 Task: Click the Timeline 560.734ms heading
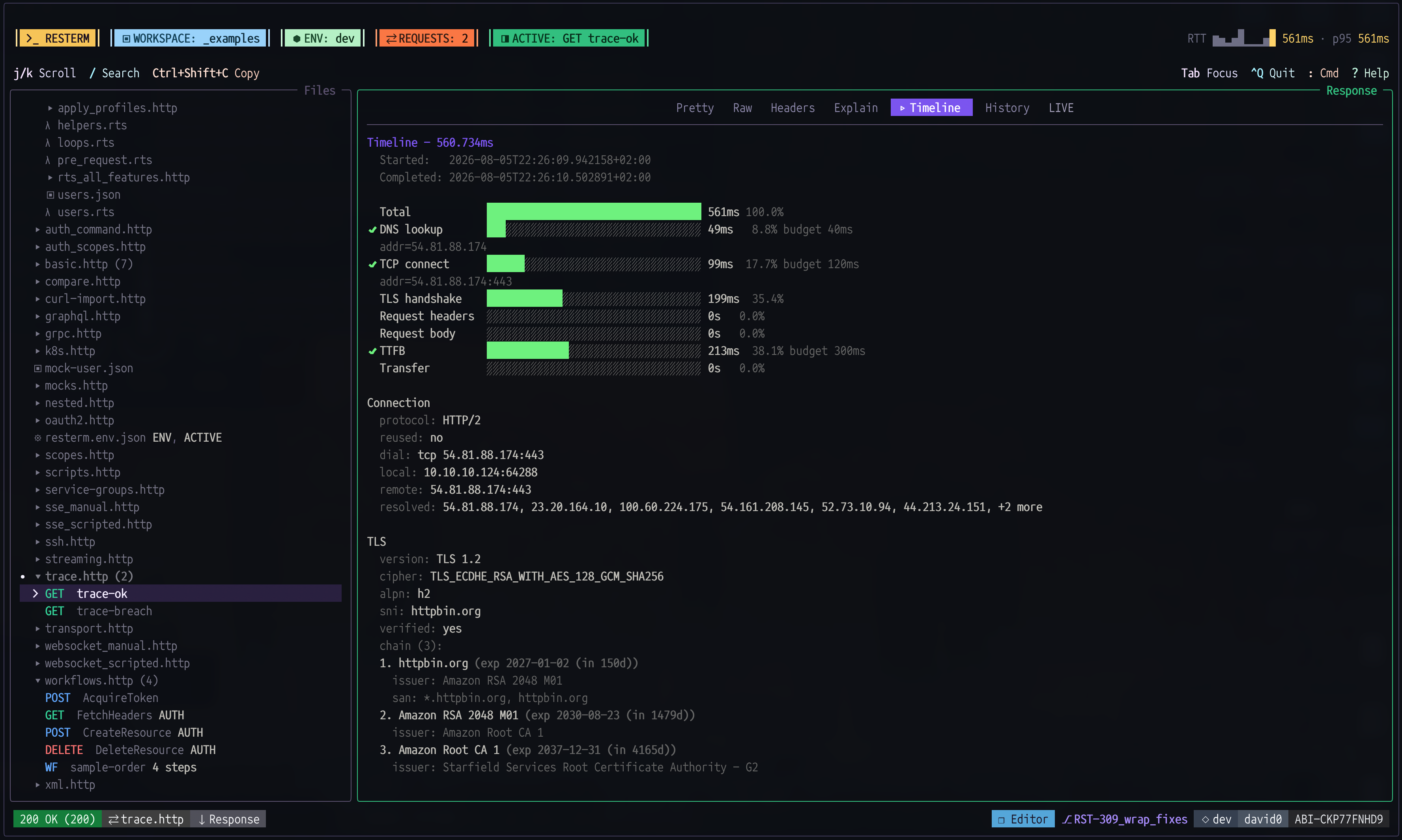[x=430, y=142]
